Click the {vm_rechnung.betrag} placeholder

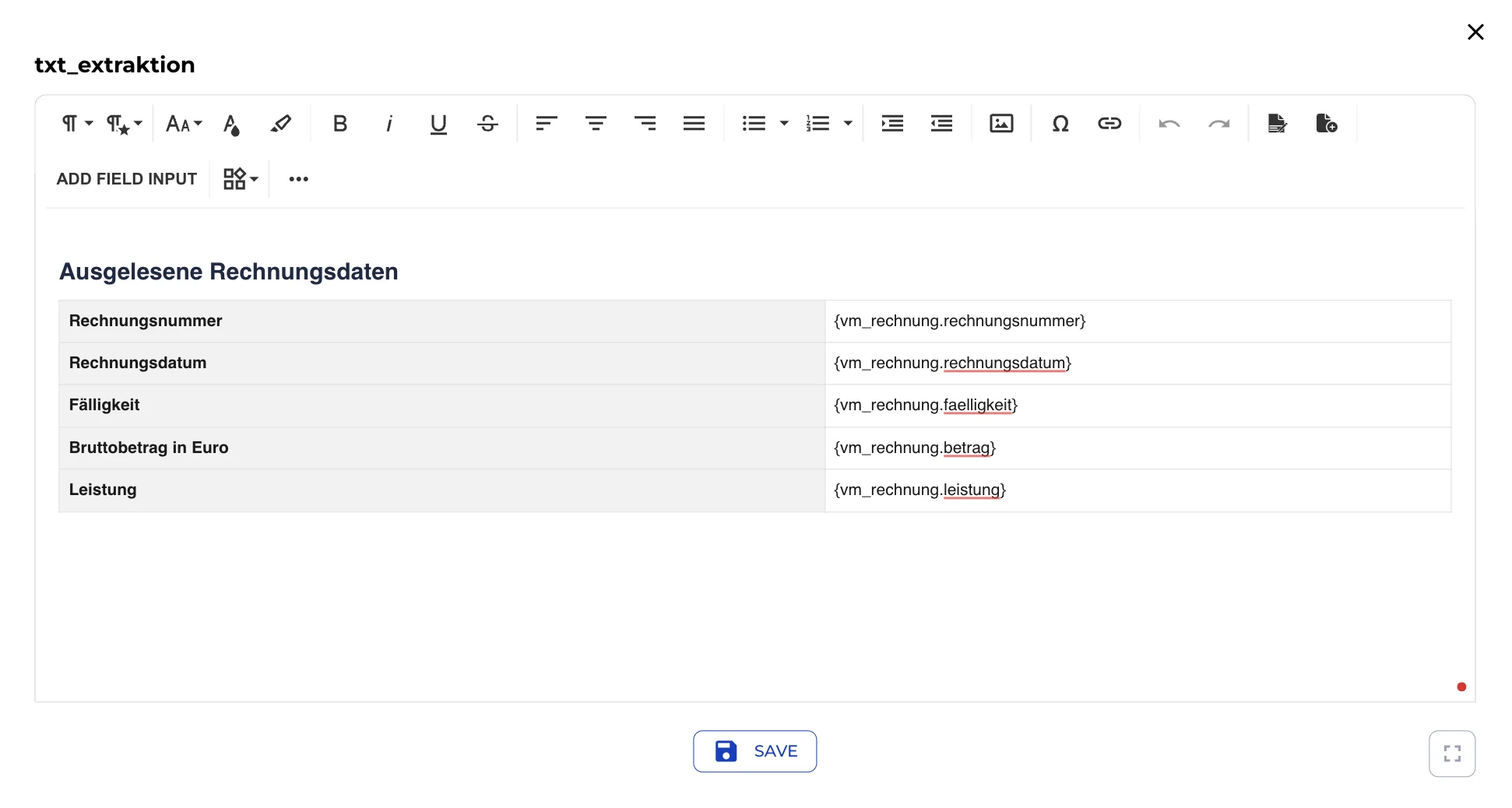coord(915,448)
